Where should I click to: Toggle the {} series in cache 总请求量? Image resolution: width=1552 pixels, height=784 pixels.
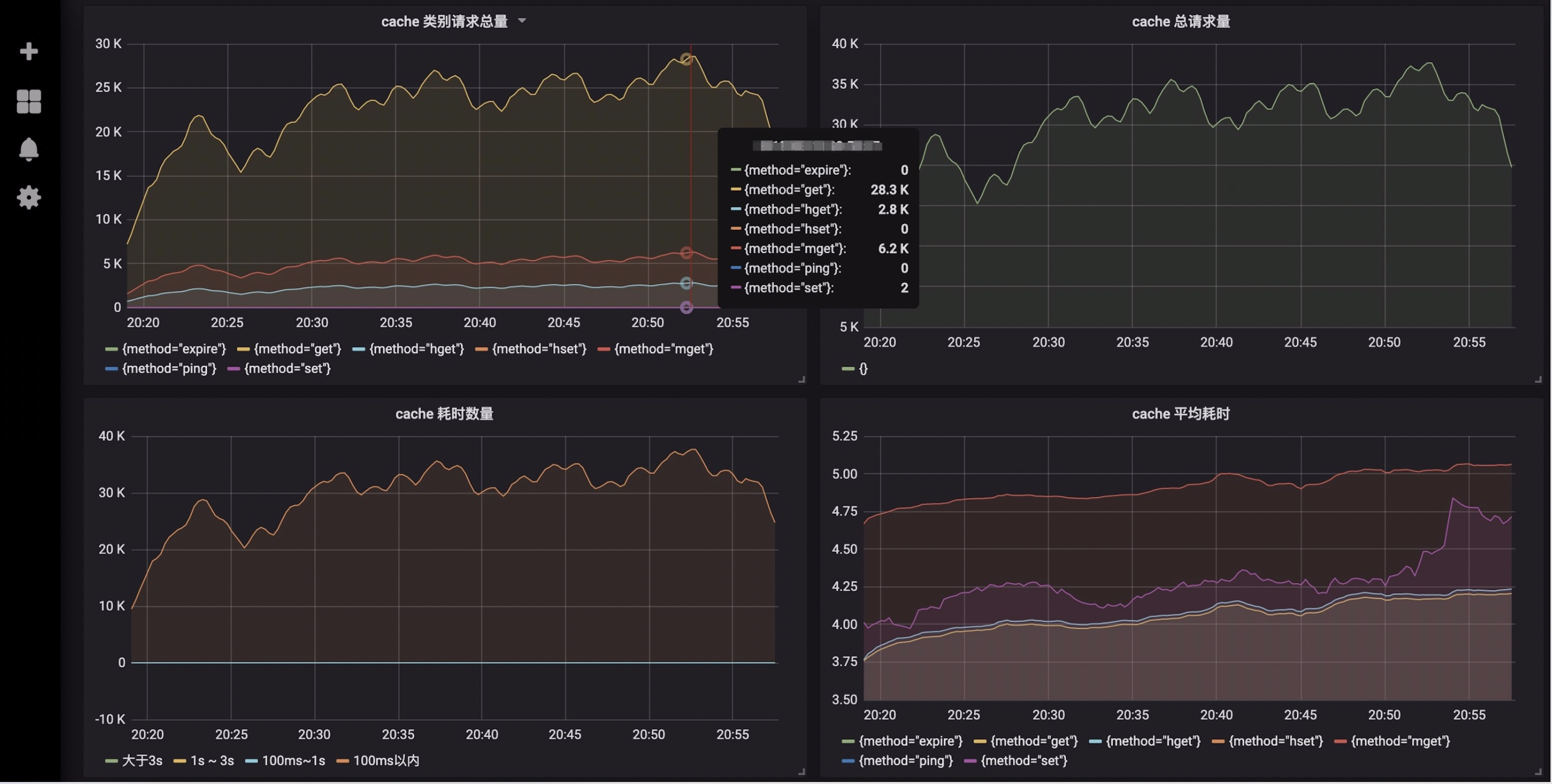coord(863,368)
